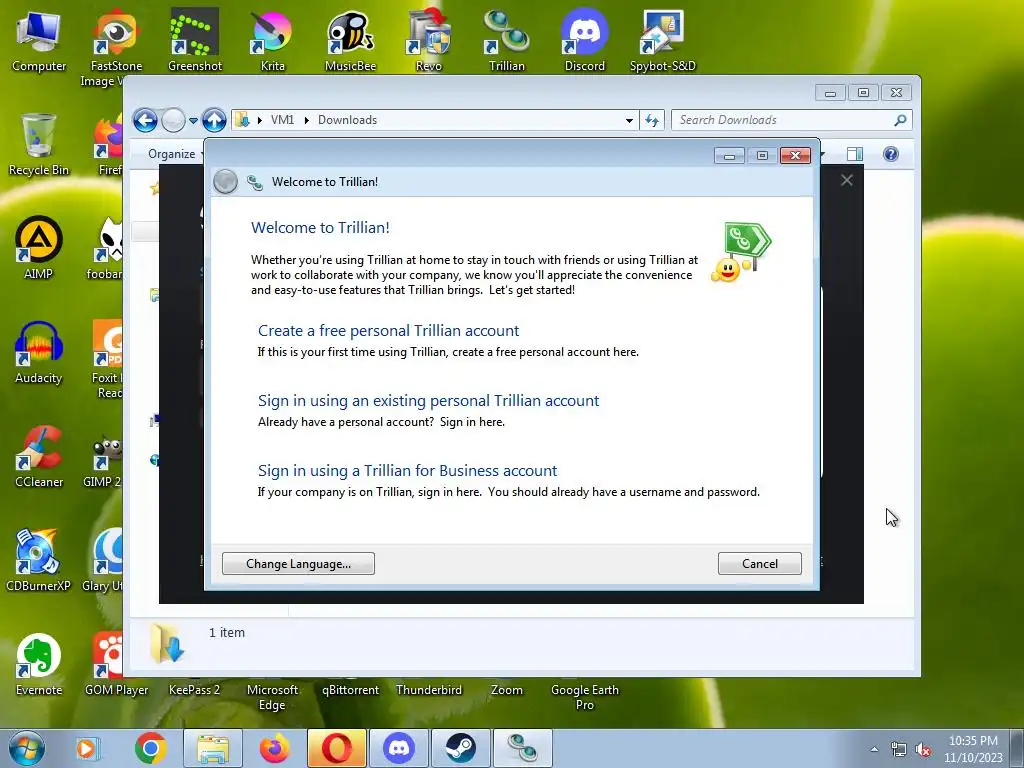The width and height of the screenshot is (1024, 768).
Task: Open the FastStone Image Viewer shortcut
Action: click(116, 49)
